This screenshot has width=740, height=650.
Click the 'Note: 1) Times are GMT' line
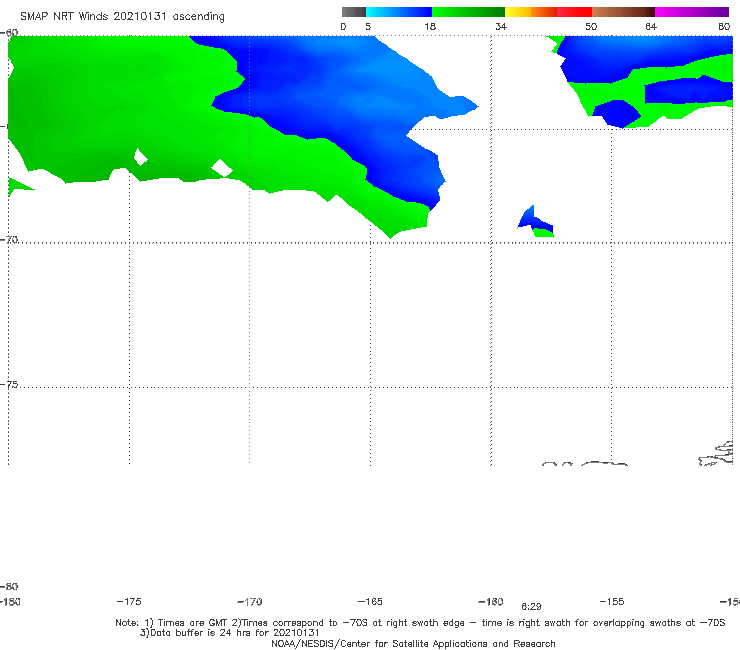pyautogui.click(x=420, y=623)
